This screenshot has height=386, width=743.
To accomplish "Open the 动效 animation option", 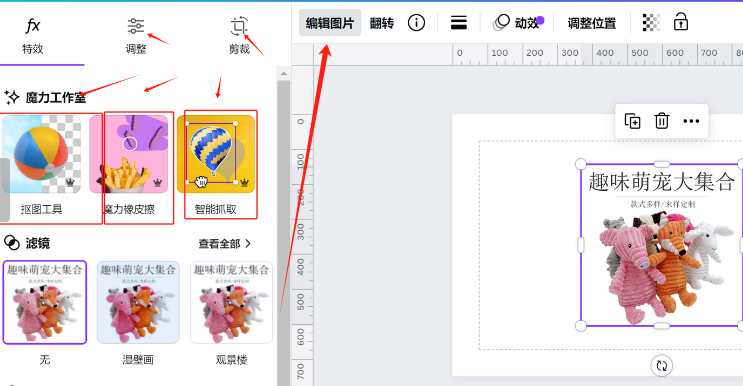I will tap(518, 23).
